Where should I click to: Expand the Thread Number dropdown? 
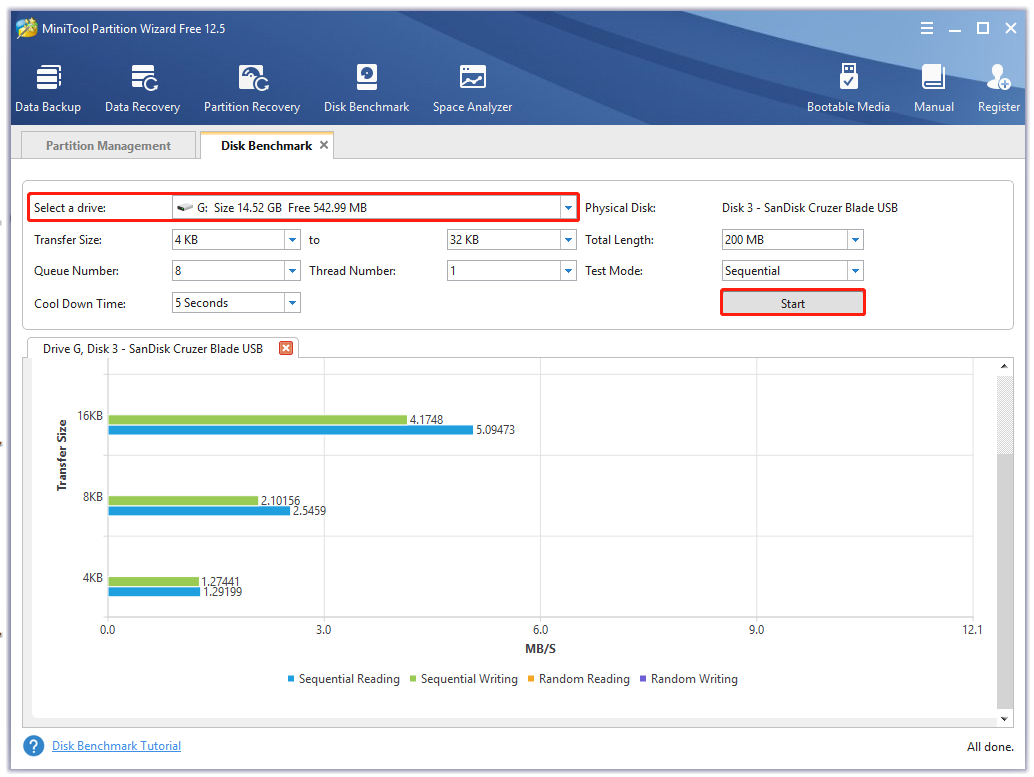(x=568, y=270)
